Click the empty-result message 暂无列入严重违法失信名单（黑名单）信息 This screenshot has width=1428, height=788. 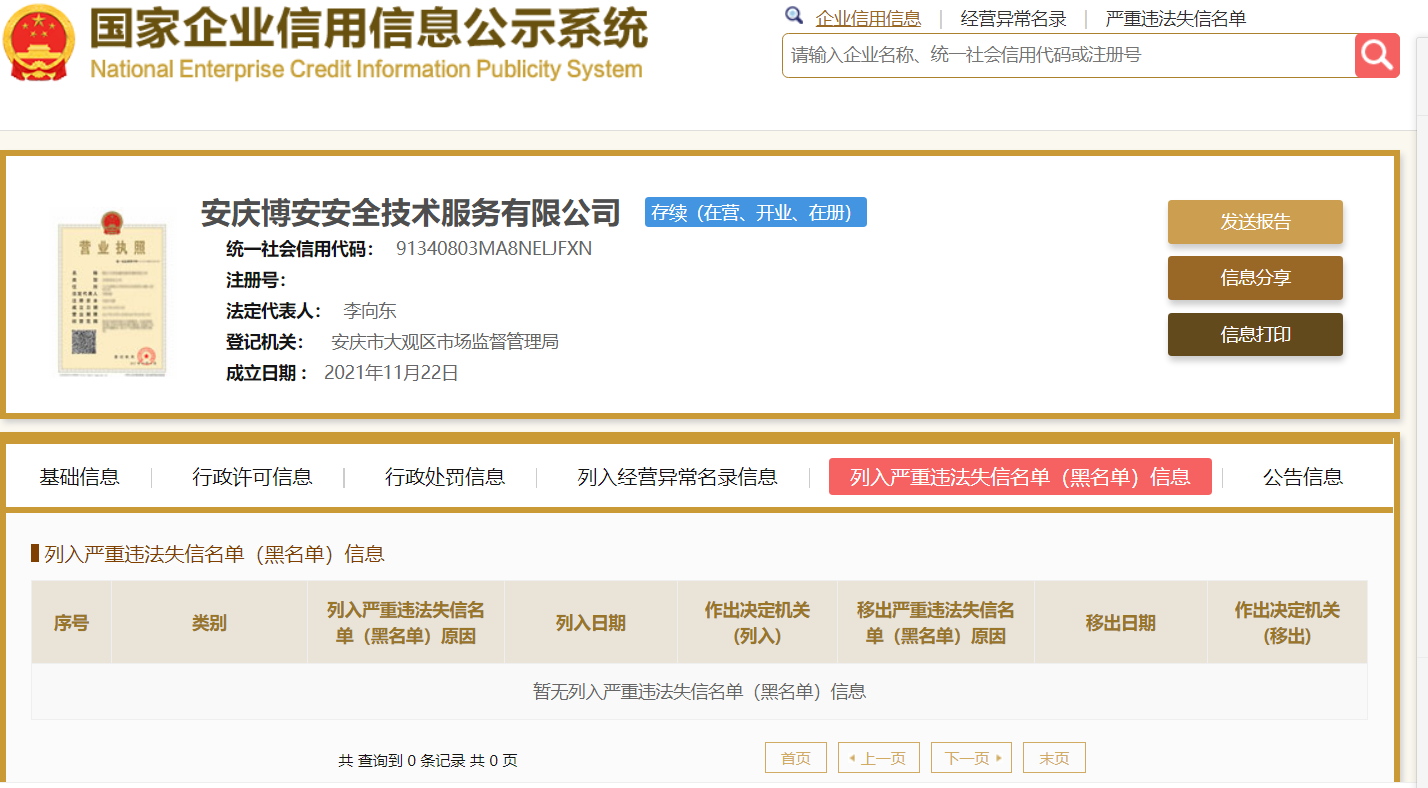click(x=699, y=691)
